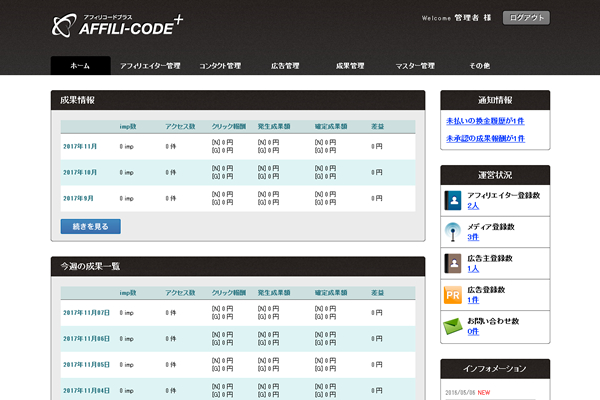Expand the その他 menu
Screen dimensions: 600x400
point(480,65)
